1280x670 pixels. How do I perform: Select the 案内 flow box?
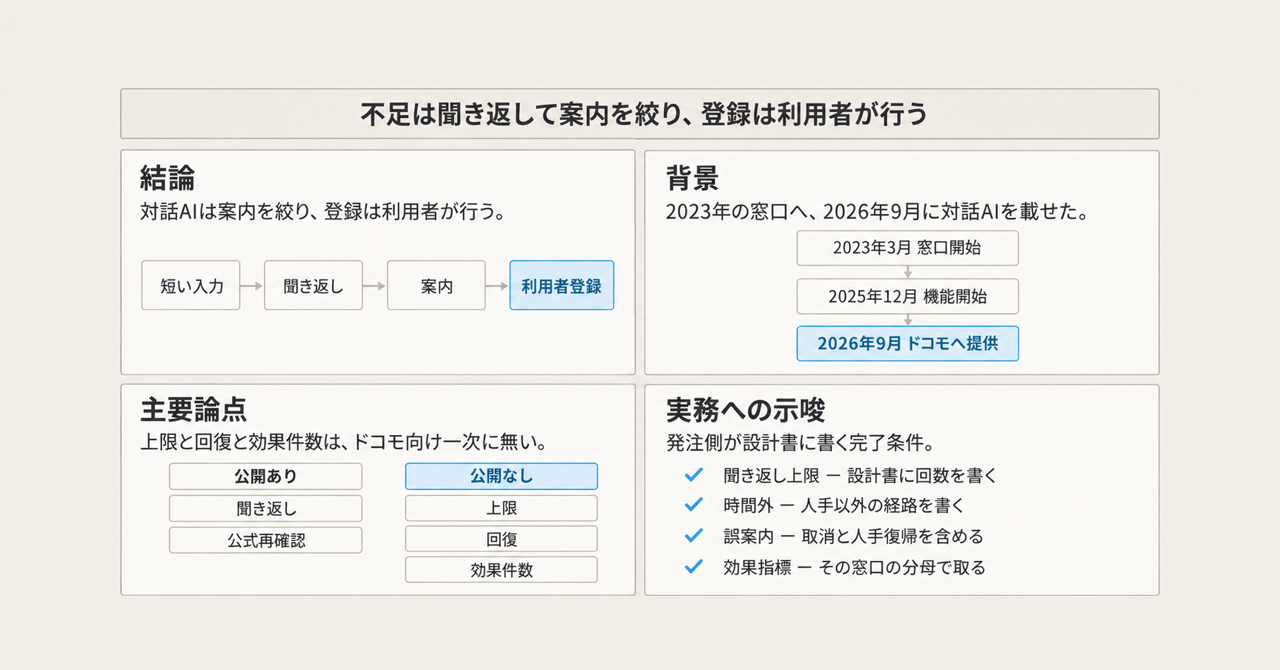[x=436, y=286]
